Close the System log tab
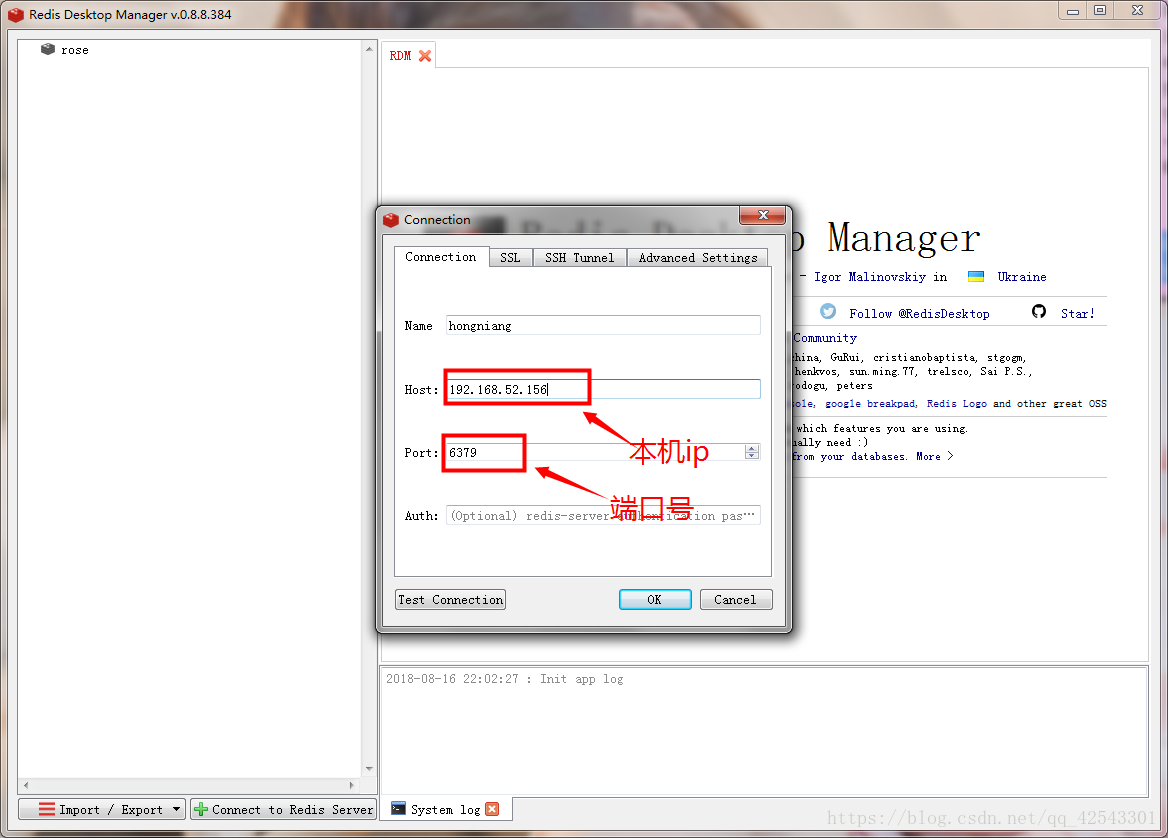This screenshot has width=1168, height=838. (x=492, y=809)
